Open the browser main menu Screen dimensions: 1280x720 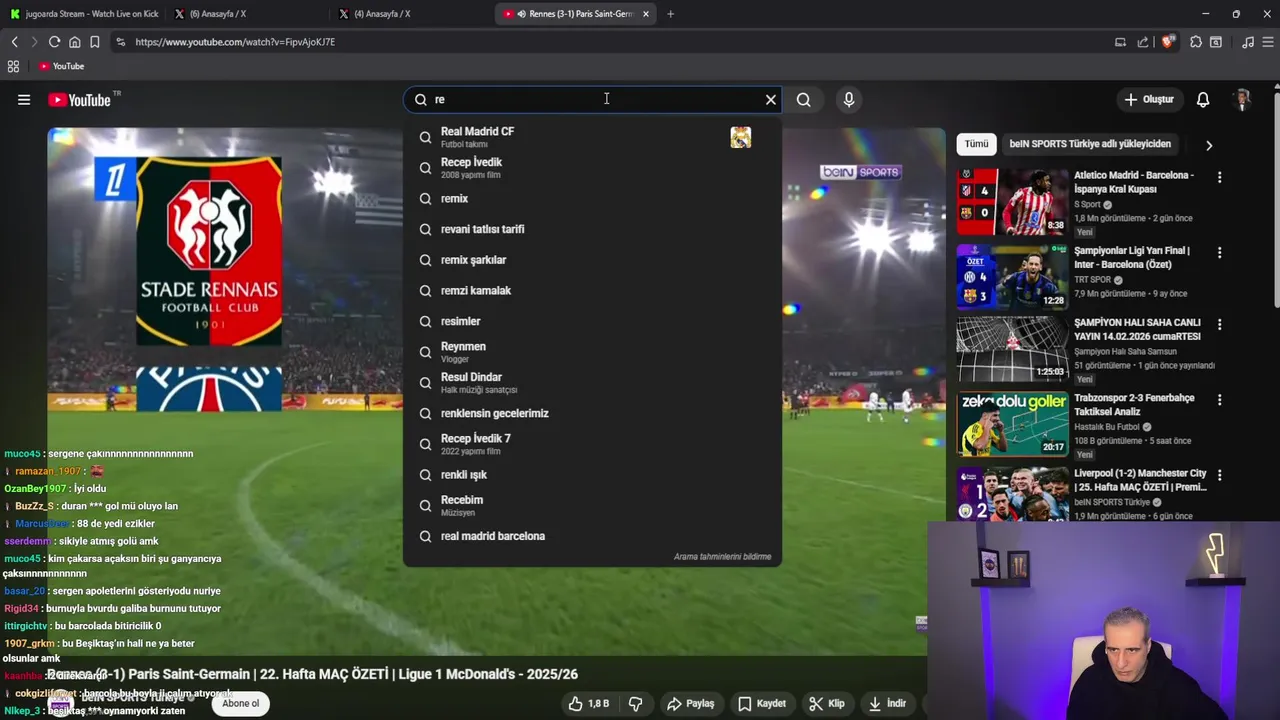[x=1268, y=42]
